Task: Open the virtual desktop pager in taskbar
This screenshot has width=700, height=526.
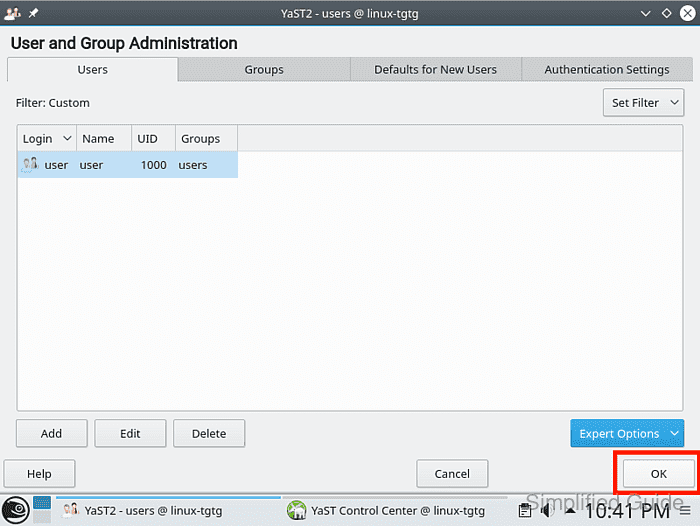Action: coord(42,510)
